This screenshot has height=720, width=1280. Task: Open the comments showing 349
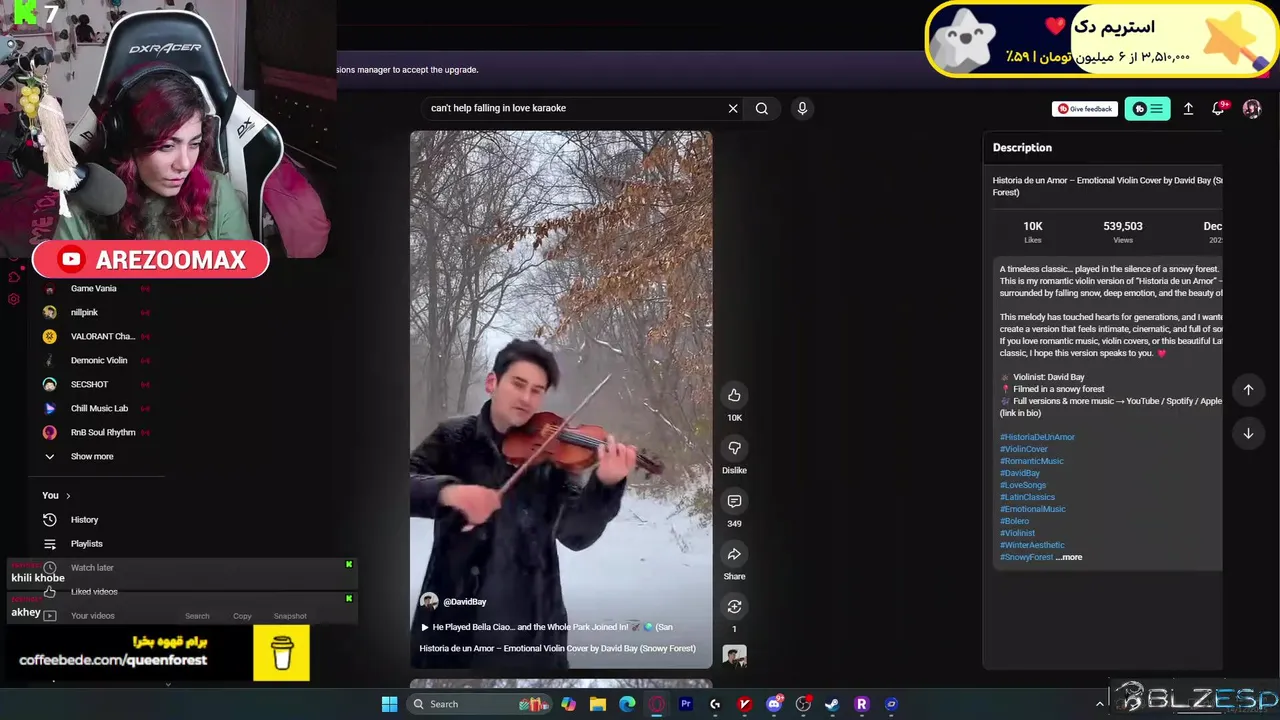(x=734, y=501)
